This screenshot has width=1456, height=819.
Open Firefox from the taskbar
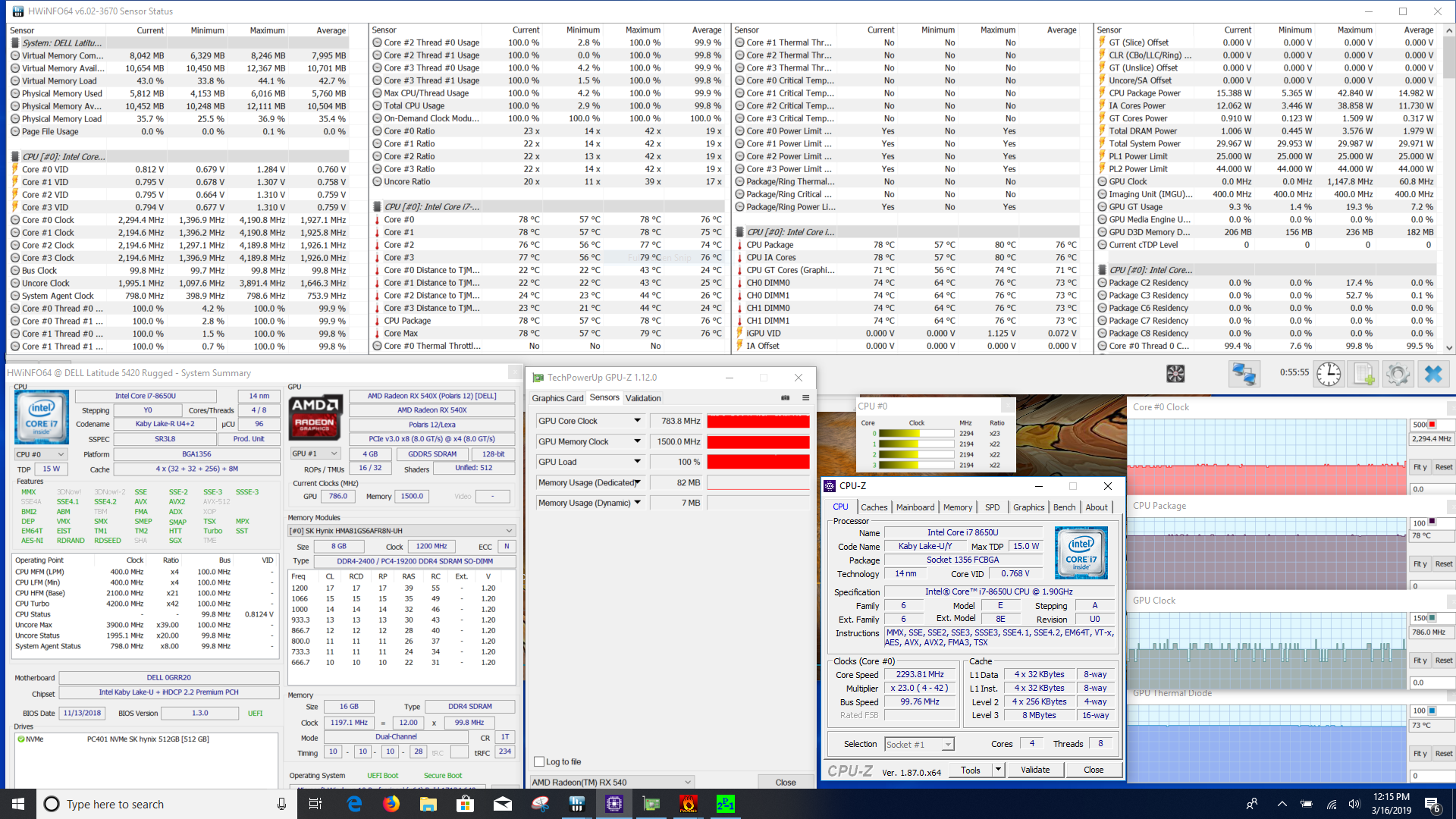(391, 804)
